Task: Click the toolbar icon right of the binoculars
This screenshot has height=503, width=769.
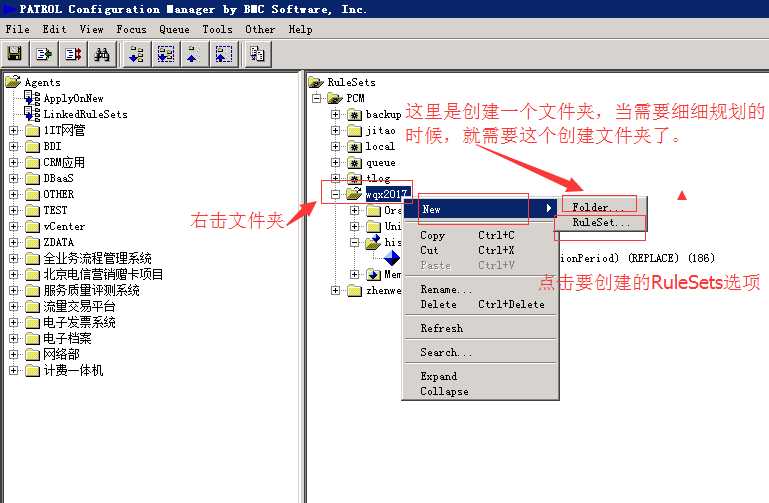Action: (136, 54)
